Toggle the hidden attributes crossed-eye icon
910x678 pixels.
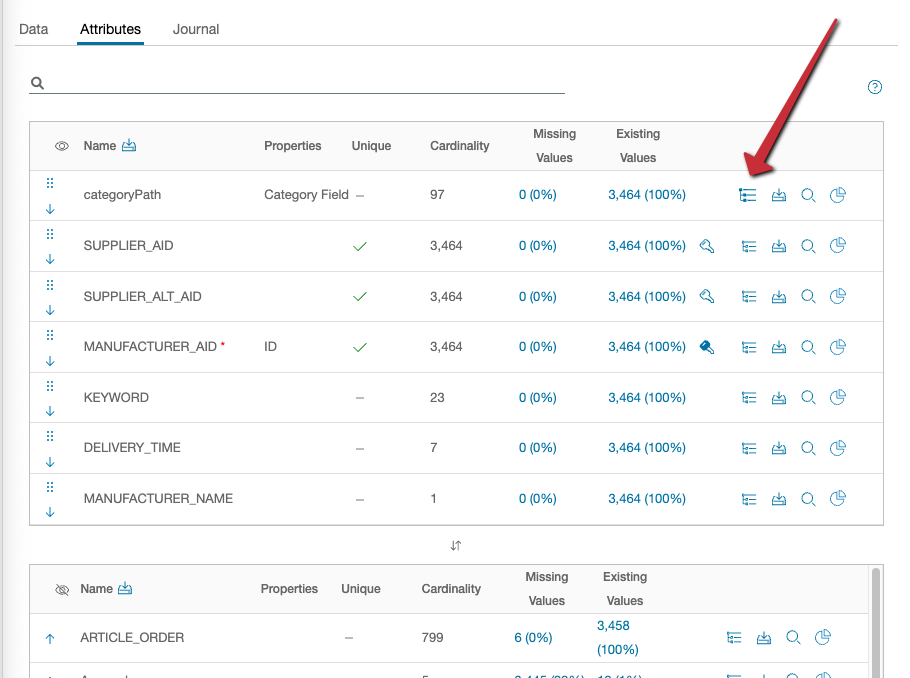click(62, 589)
